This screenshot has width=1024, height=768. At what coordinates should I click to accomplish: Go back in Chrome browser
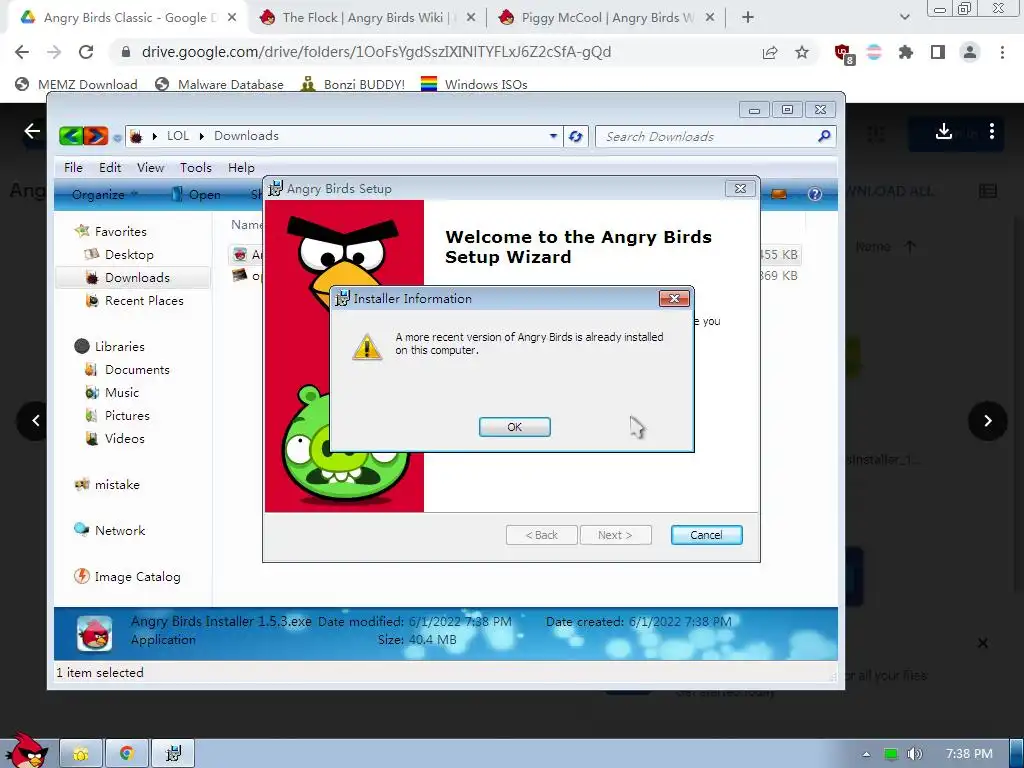22,52
